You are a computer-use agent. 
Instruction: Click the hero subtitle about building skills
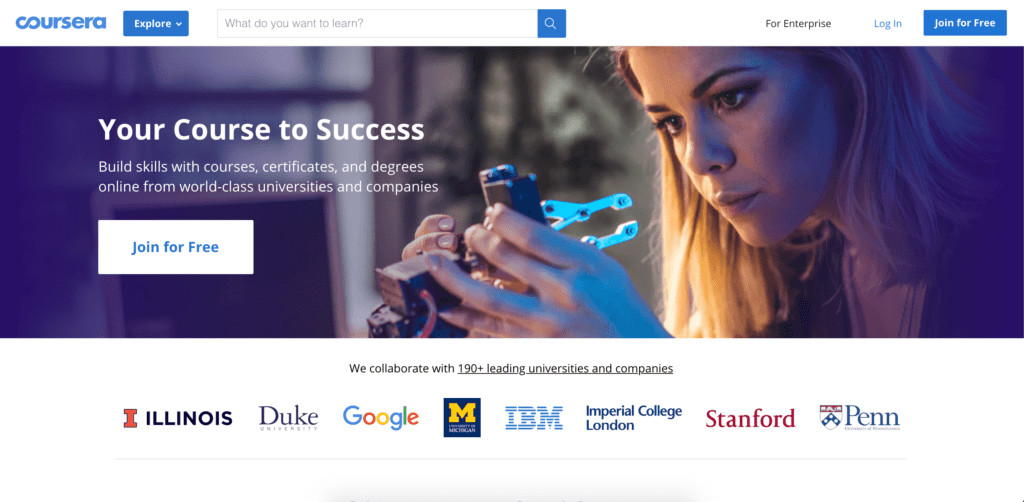click(268, 176)
